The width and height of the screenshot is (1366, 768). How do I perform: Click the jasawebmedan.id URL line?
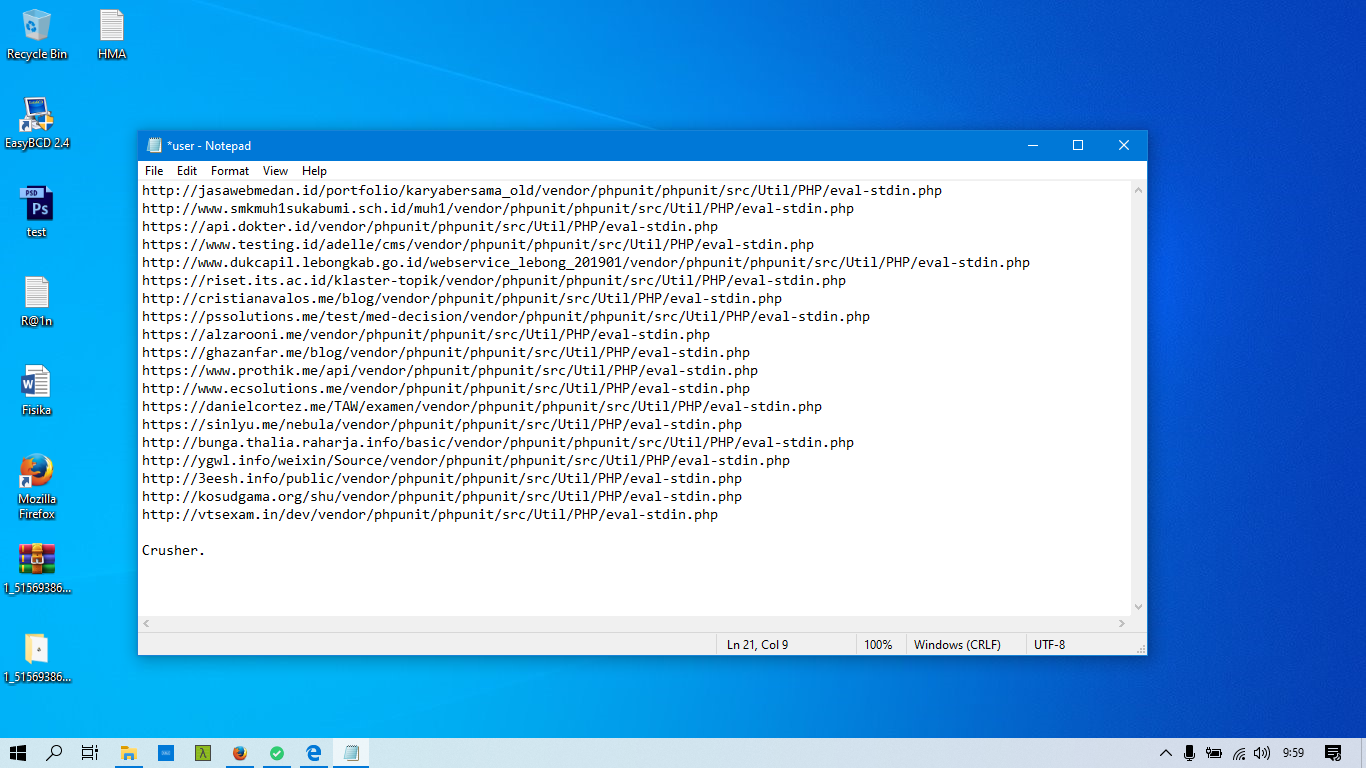coord(542,190)
